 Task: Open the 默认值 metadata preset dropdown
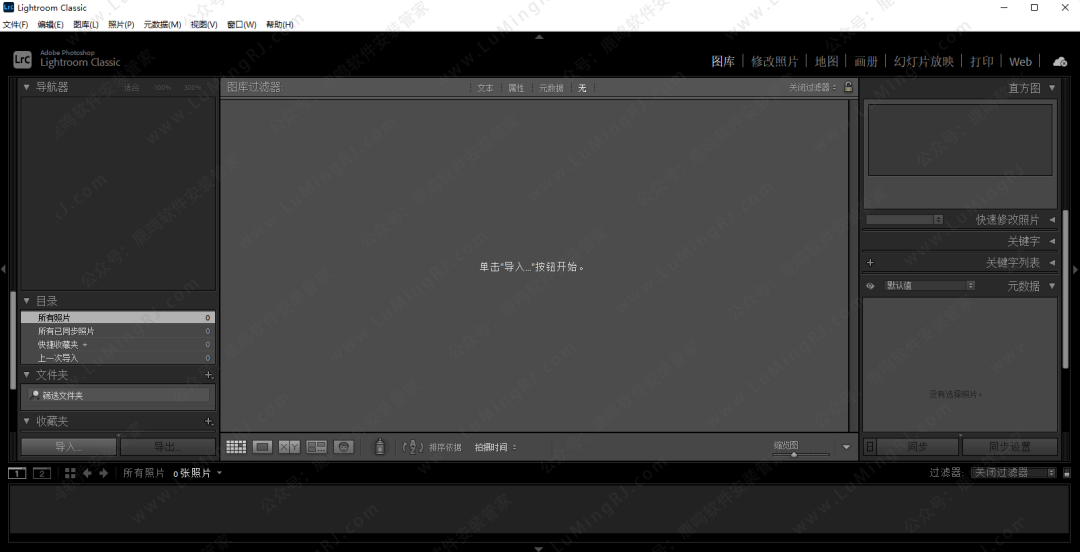930,285
